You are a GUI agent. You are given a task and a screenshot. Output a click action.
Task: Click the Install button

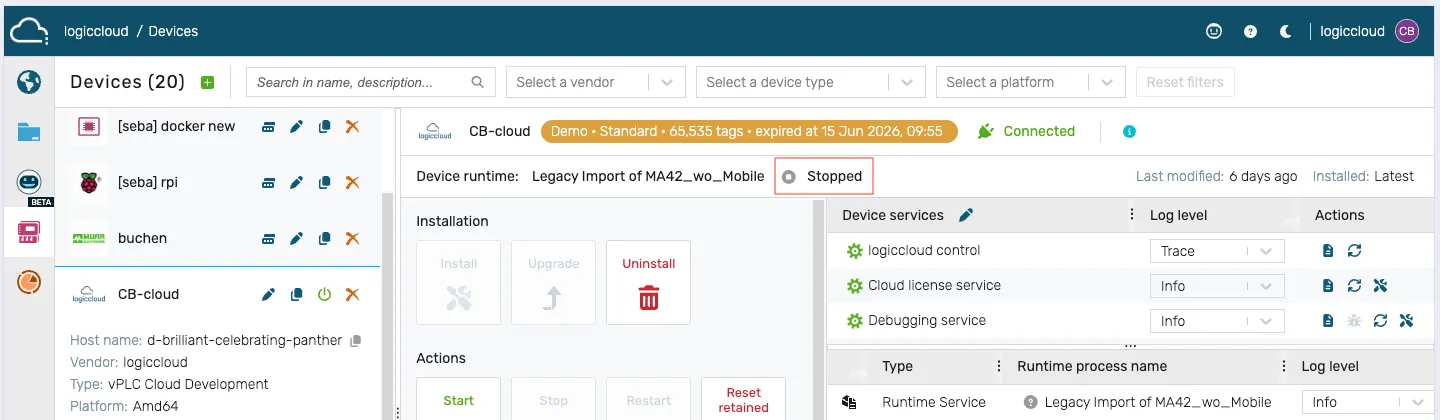(458, 282)
